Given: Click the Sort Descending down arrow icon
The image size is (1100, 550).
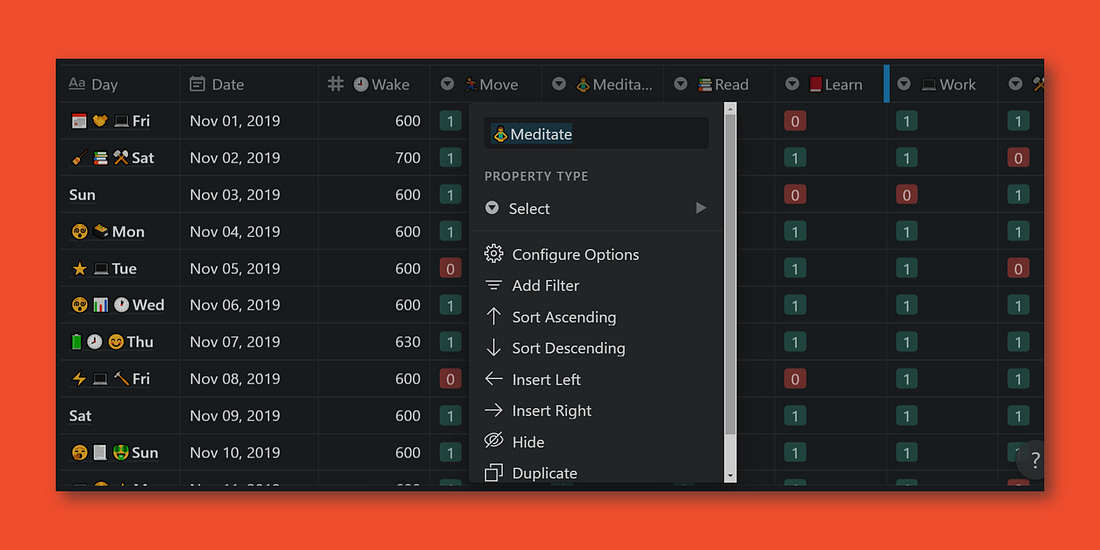Looking at the screenshot, I should [x=494, y=348].
